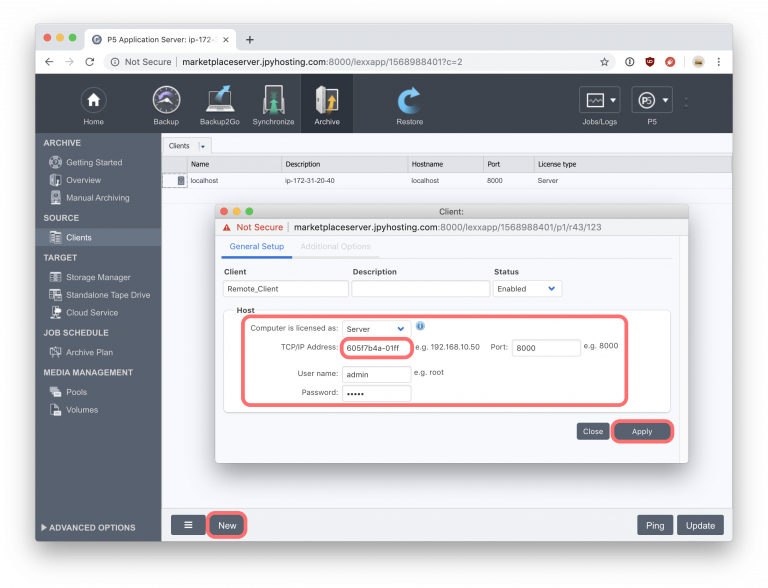
Task: Open the Backup module icon
Action: coord(167,100)
